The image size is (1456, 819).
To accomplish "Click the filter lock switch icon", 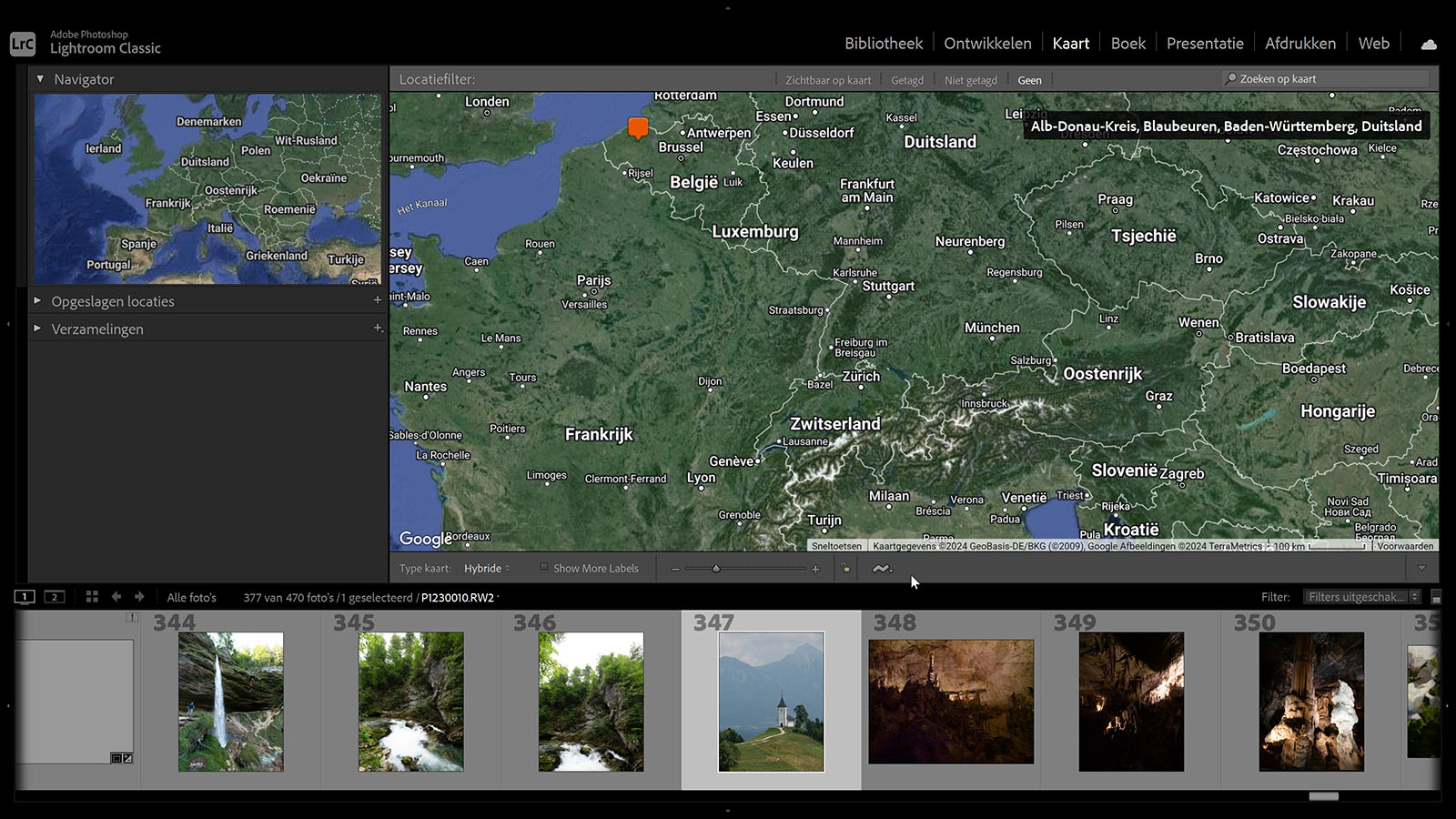I will point(1436,597).
